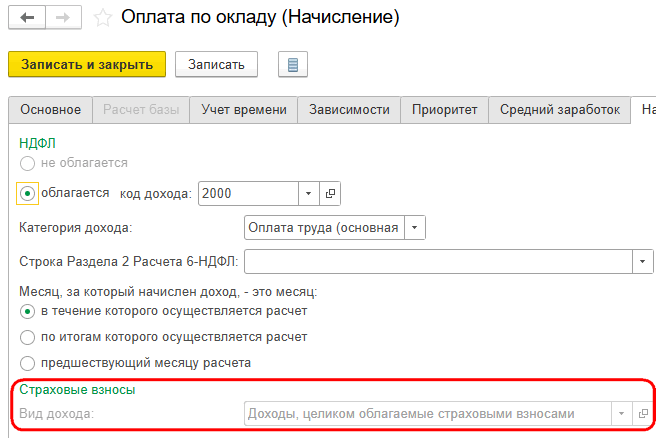Go forward with the right arrow button
Viewport: 656px width, 438px height.
coord(63,18)
